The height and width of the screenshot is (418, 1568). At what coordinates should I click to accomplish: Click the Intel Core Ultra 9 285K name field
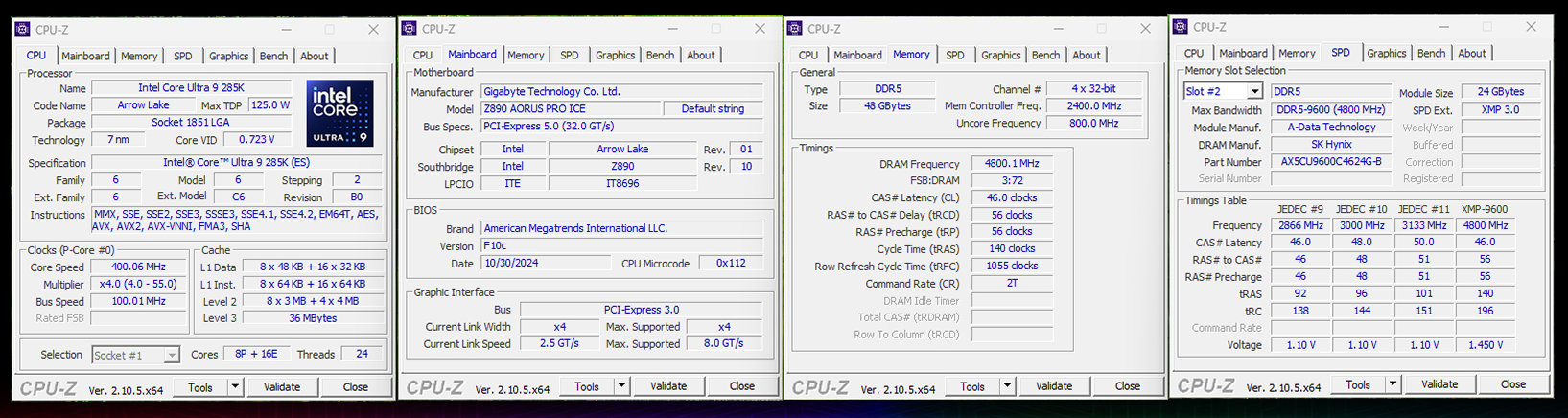(x=191, y=87)
